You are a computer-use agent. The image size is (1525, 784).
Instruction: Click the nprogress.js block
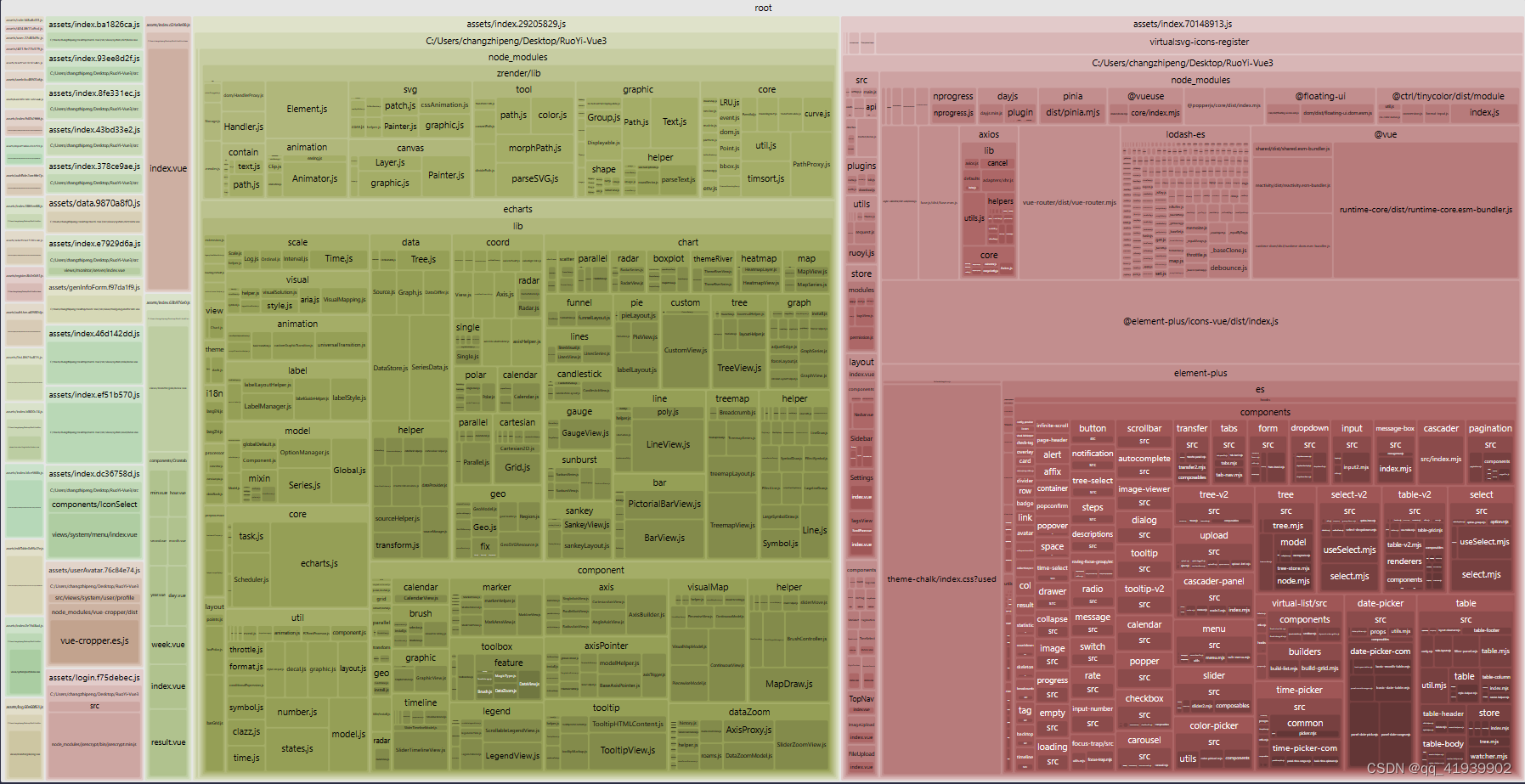click(952, 113)
